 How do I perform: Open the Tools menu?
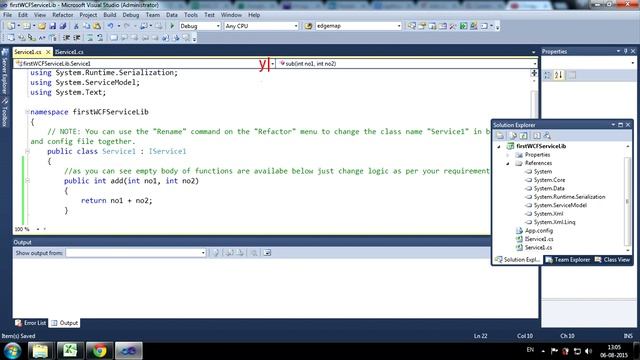coord(191,15)
